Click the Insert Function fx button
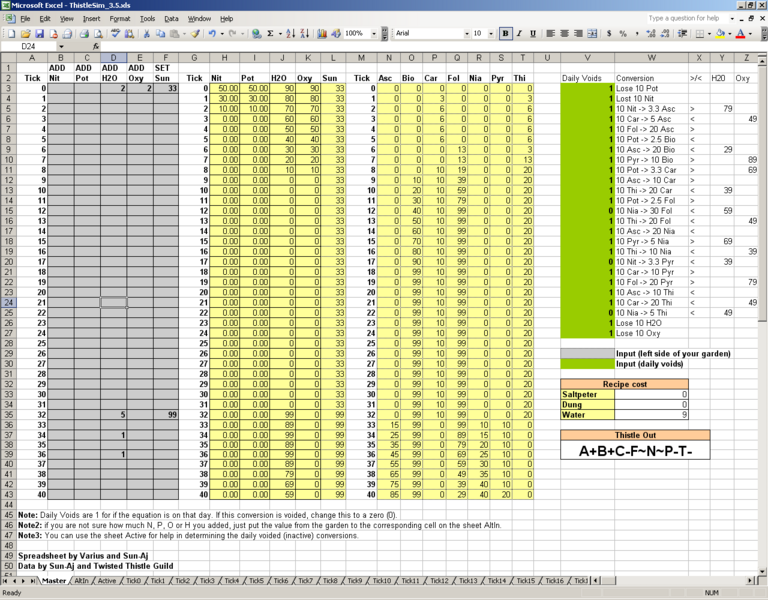 coord(96,46)
